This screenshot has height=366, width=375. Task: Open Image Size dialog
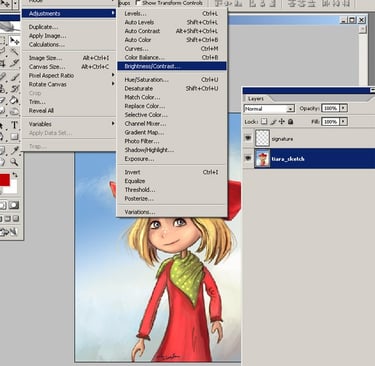point(69,58)
